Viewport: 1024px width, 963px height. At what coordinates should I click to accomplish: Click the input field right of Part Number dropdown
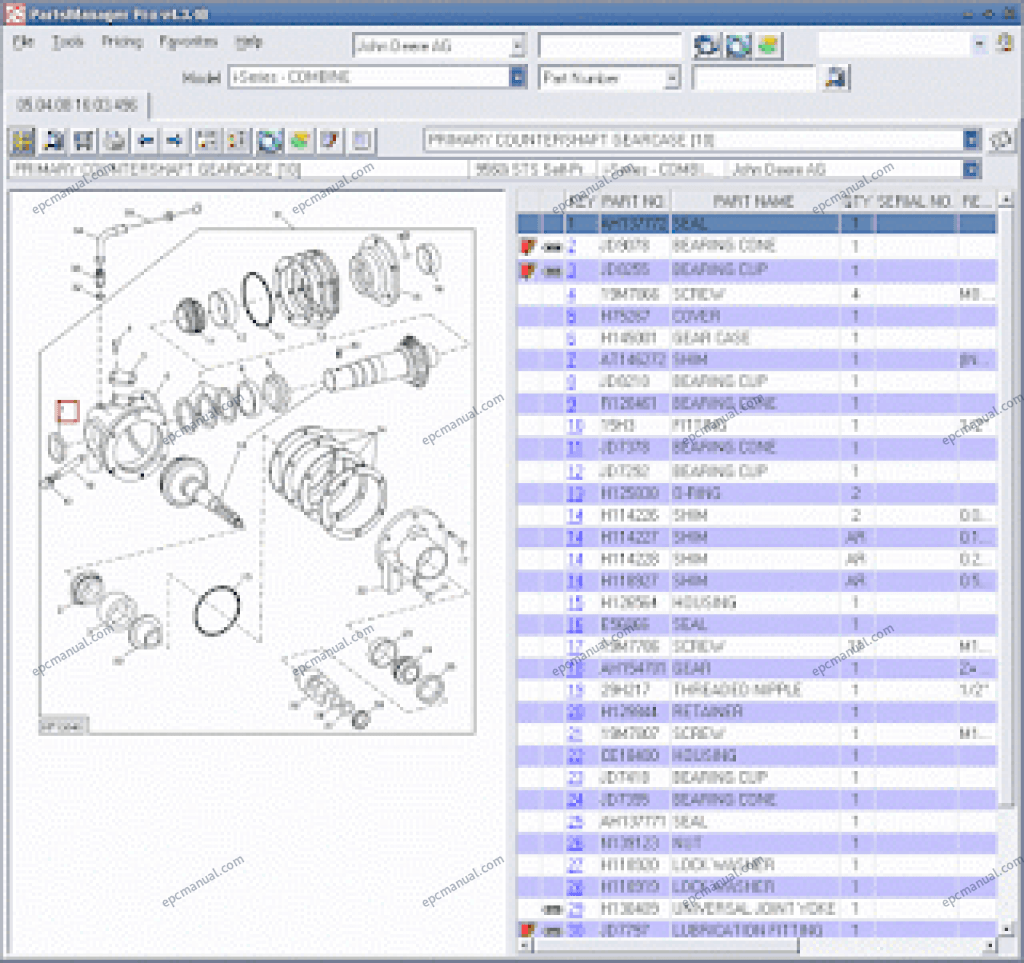754,78
